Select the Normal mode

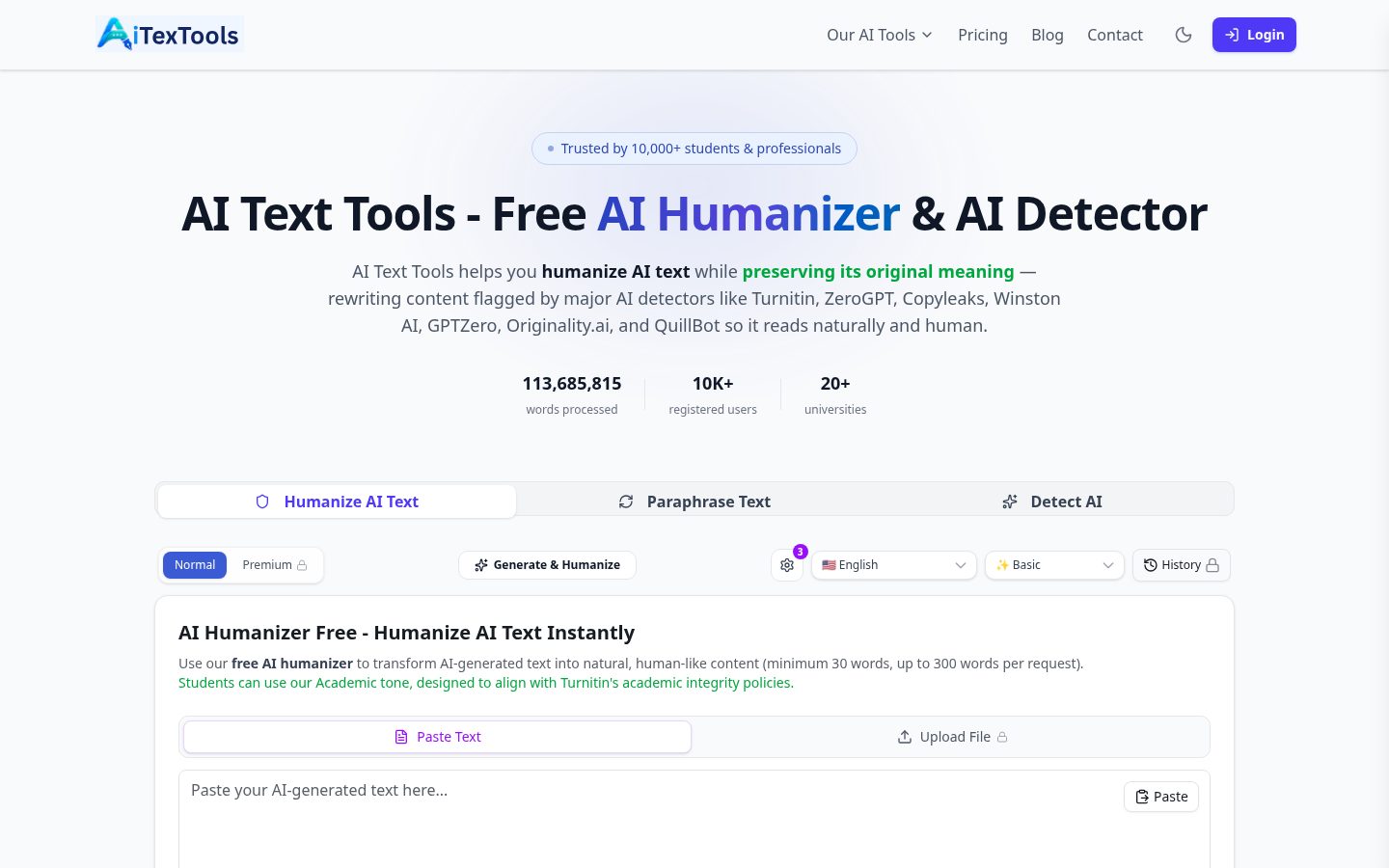coord(195,565)
